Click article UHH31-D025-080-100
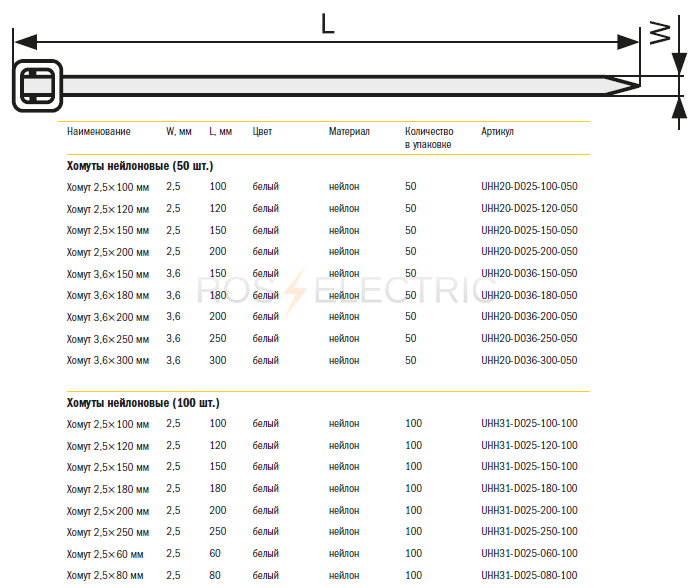Image resolution: width=694 pixels, height=588 pixels. pos(529,575)
